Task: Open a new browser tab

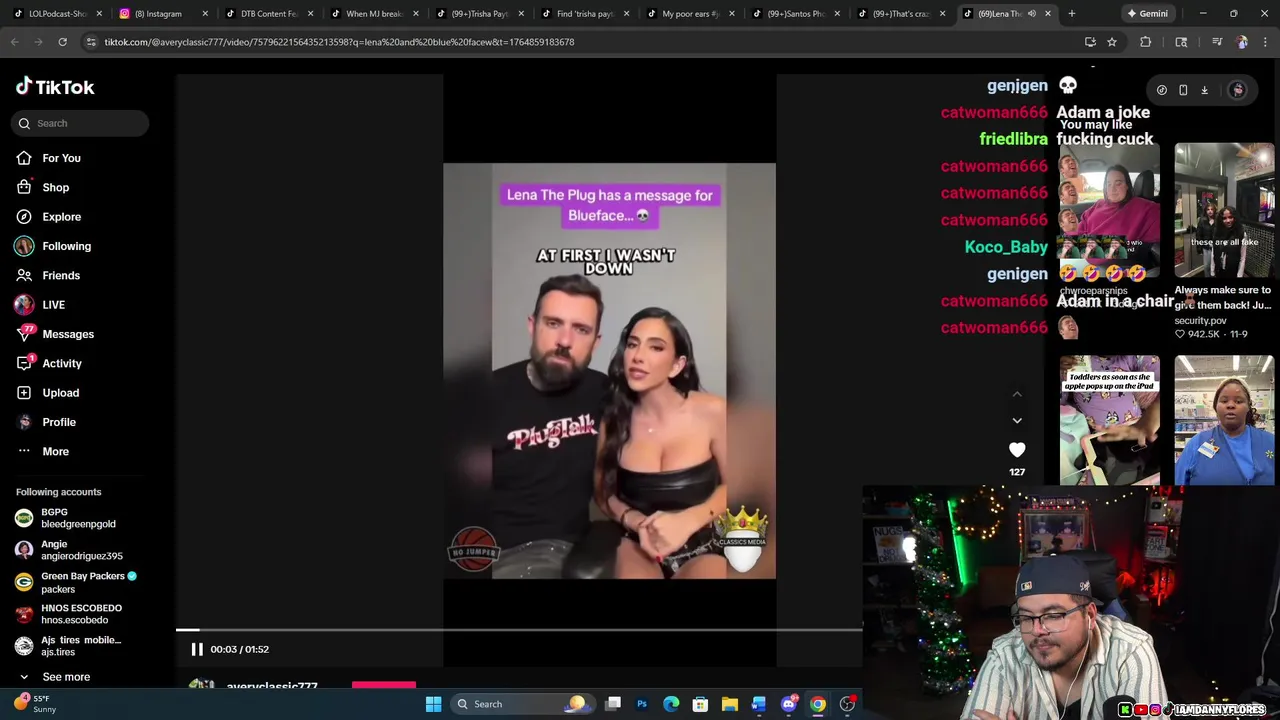Action: 1072,14
